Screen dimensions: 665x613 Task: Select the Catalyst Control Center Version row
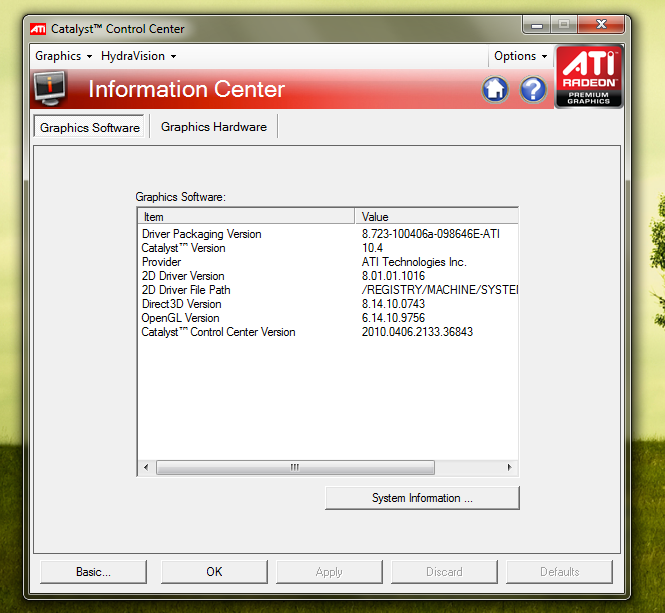[x=328, y=332]
